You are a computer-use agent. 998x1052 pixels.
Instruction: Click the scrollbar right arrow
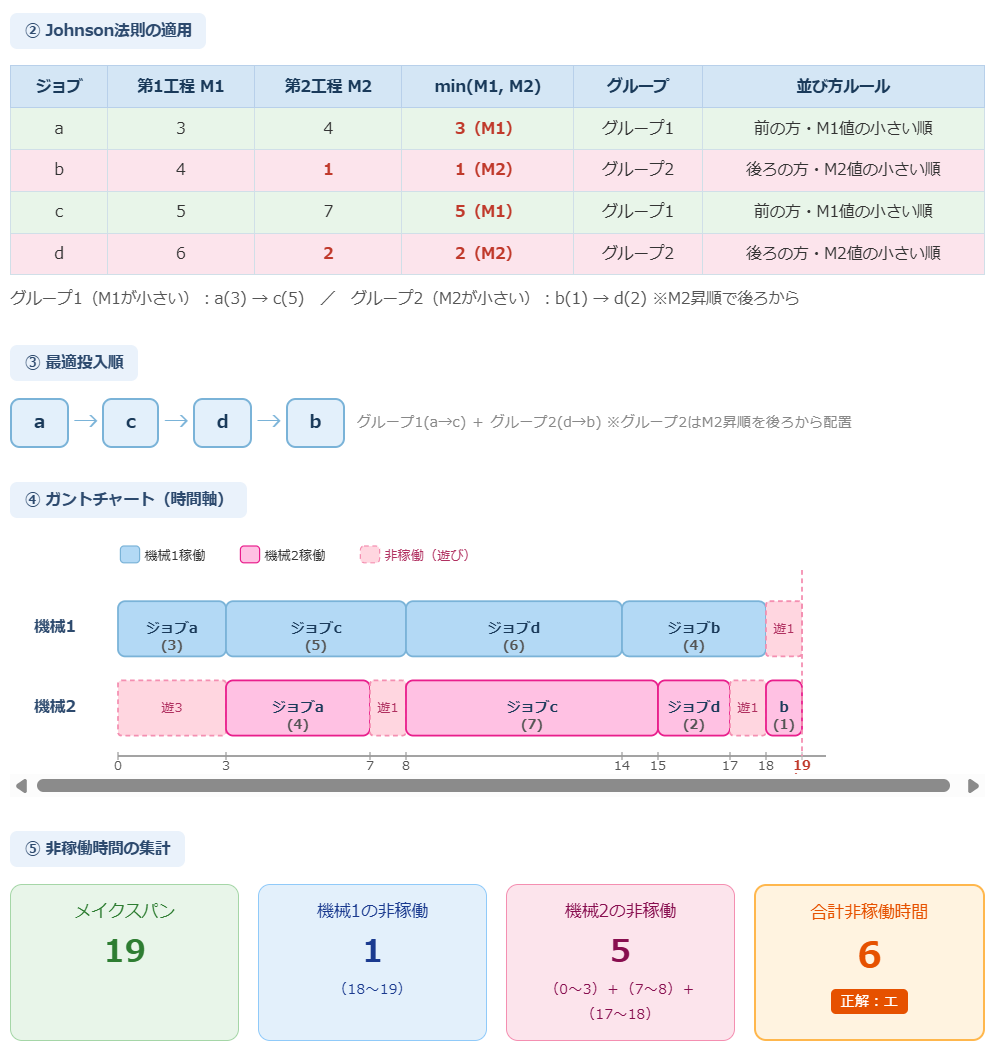click(x=973, y=786)
